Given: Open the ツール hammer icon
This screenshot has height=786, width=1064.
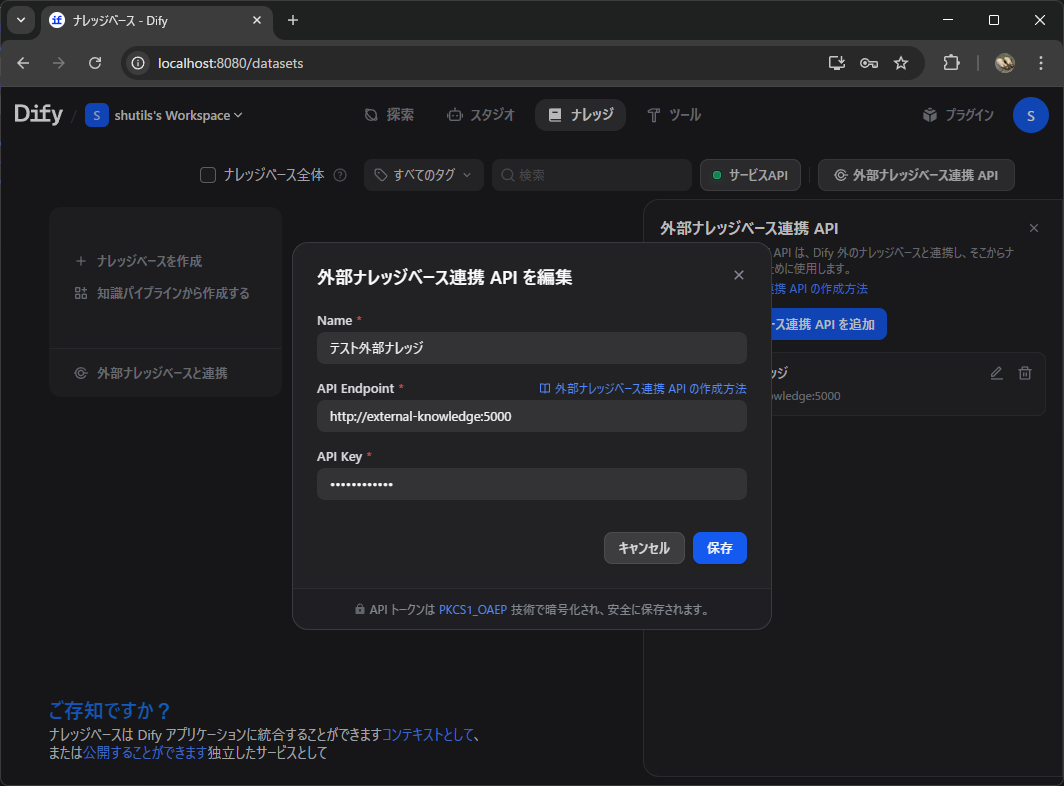Looking at the screenshot, I should tap(655, 115).
